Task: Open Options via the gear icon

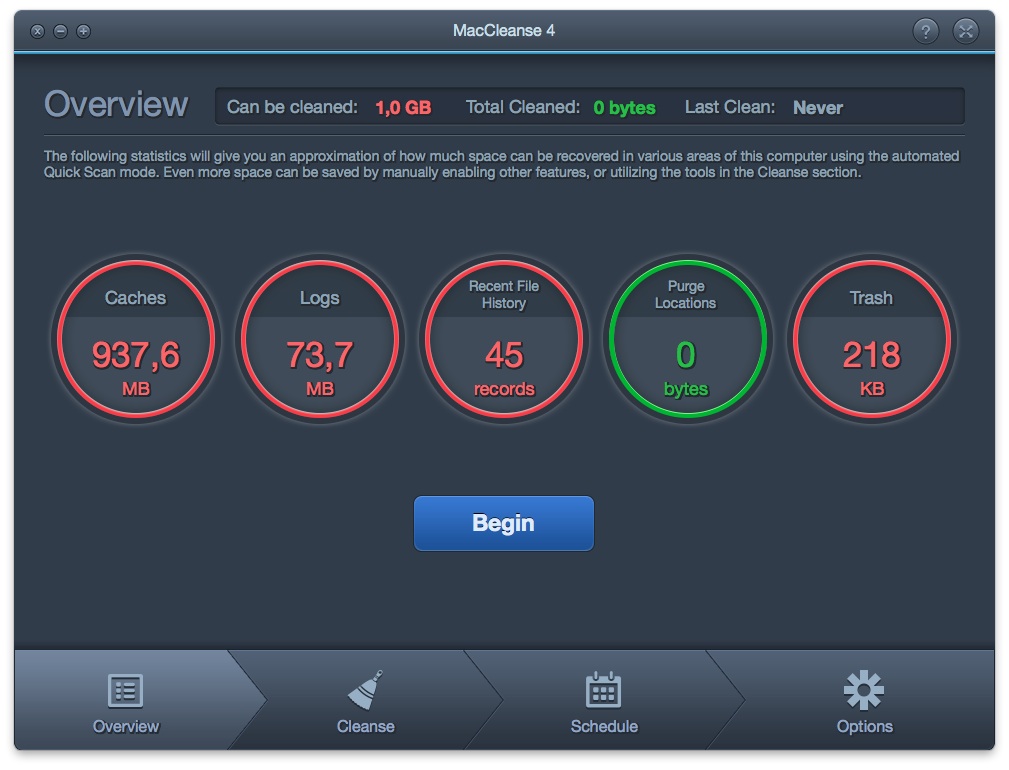Action: pyautogui.click(x=864, y=690)
